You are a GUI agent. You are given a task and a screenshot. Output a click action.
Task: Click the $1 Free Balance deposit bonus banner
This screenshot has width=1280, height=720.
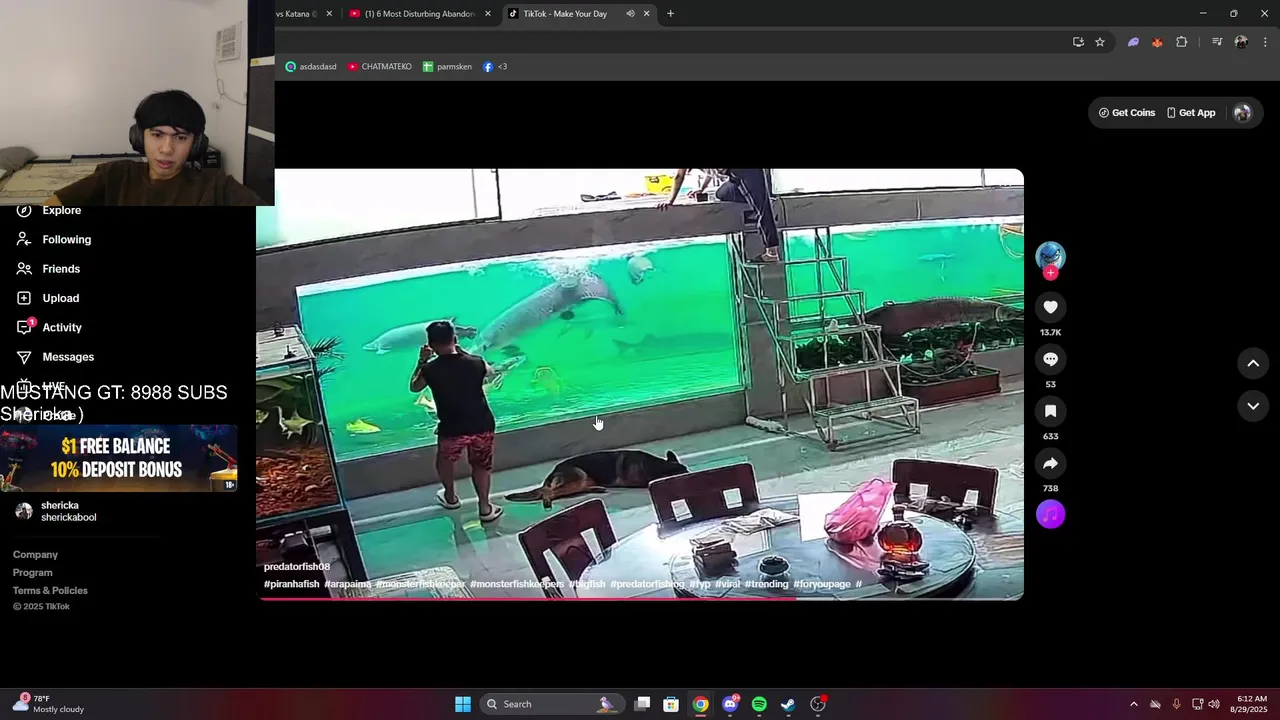[x=119, y=458]
